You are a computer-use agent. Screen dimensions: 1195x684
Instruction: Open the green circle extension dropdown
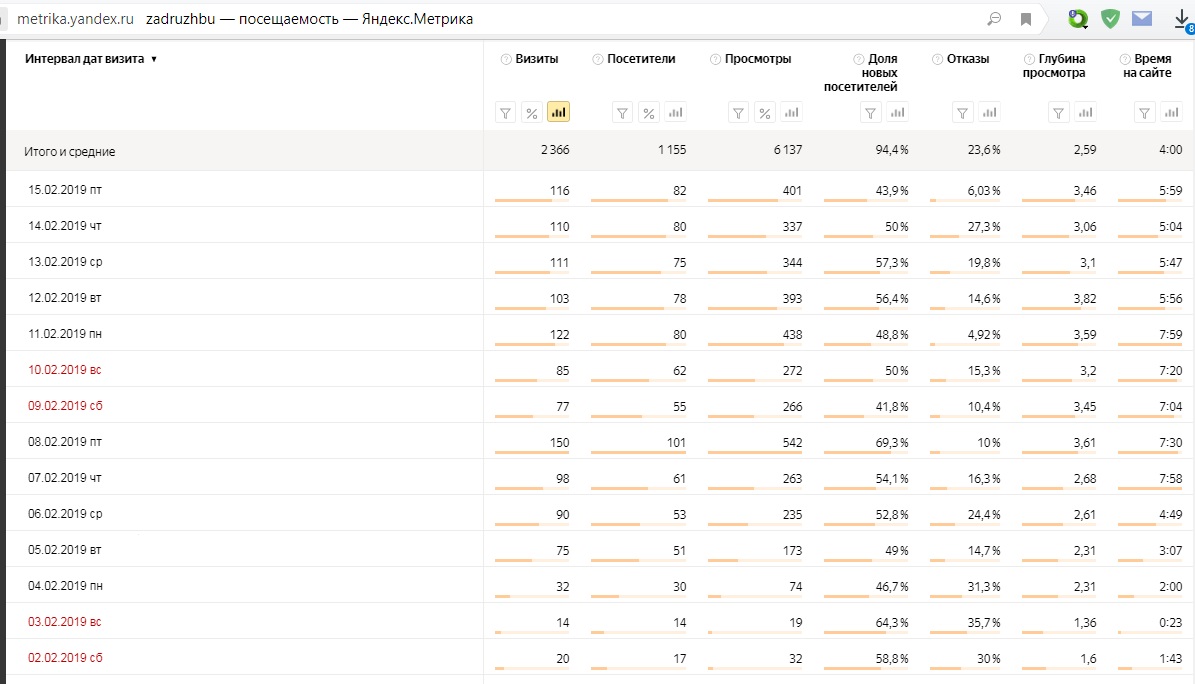coord(1078,19)
